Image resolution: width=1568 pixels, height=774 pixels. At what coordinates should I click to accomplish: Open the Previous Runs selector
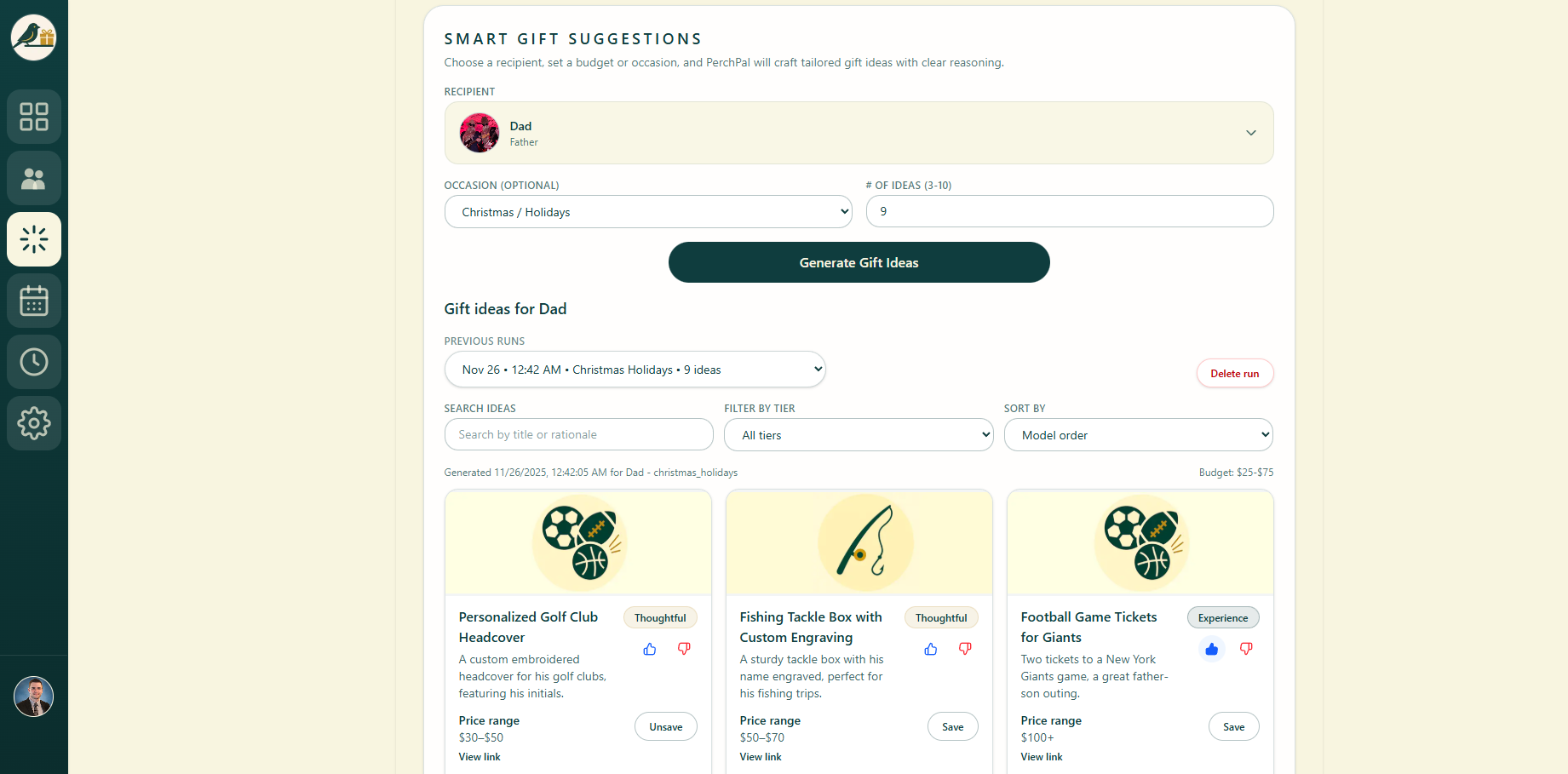pos(635,369)
